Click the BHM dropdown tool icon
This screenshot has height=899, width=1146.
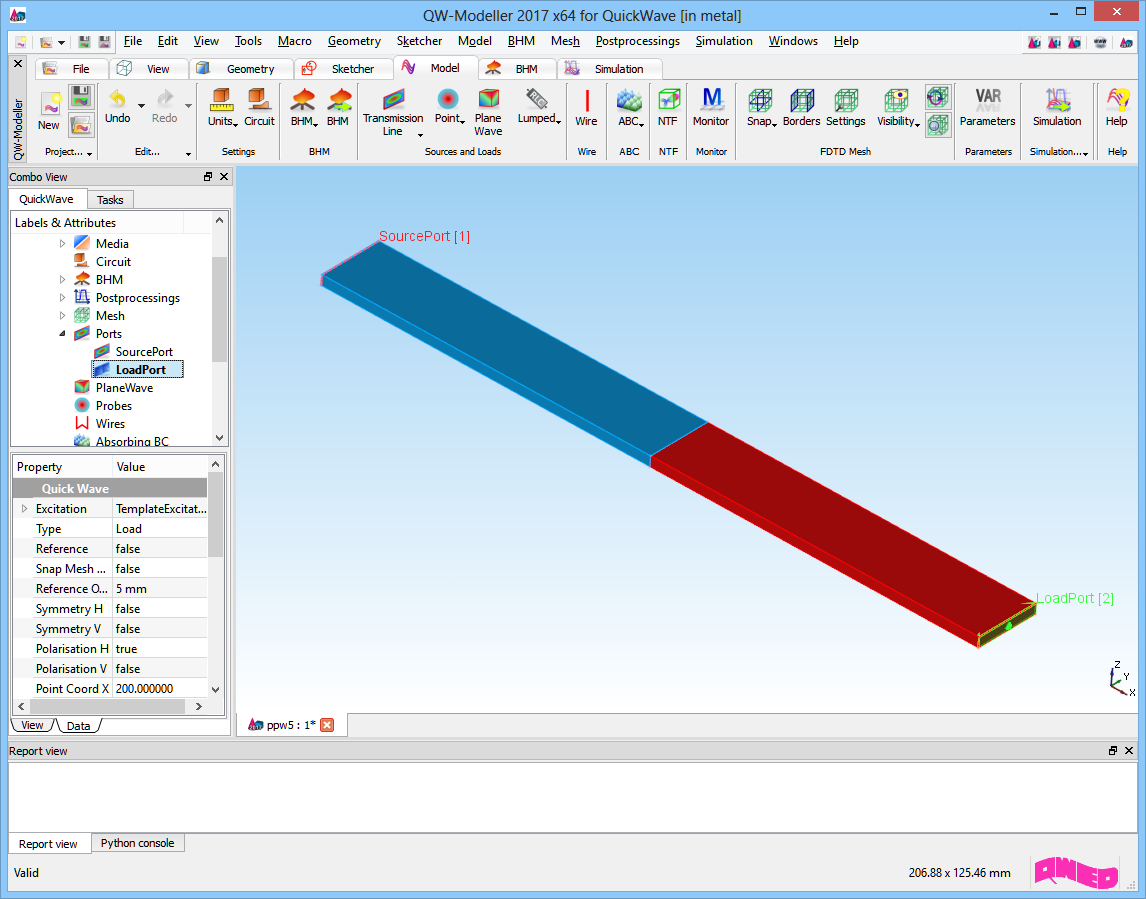[303, 99]
